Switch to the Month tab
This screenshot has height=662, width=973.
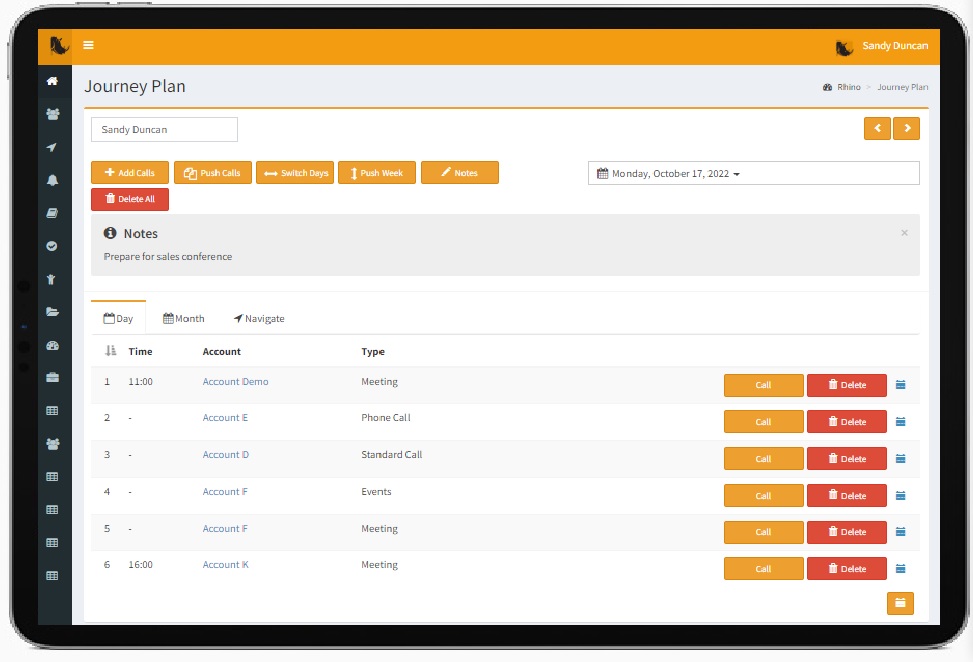[184, 318]
